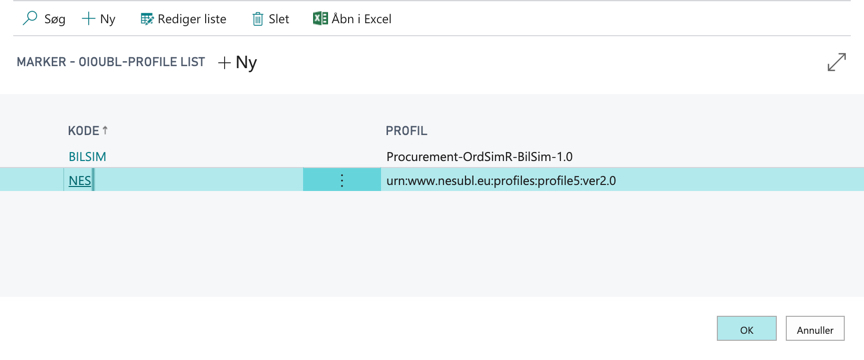Cancel with the Annuller button

click(815, 329)
